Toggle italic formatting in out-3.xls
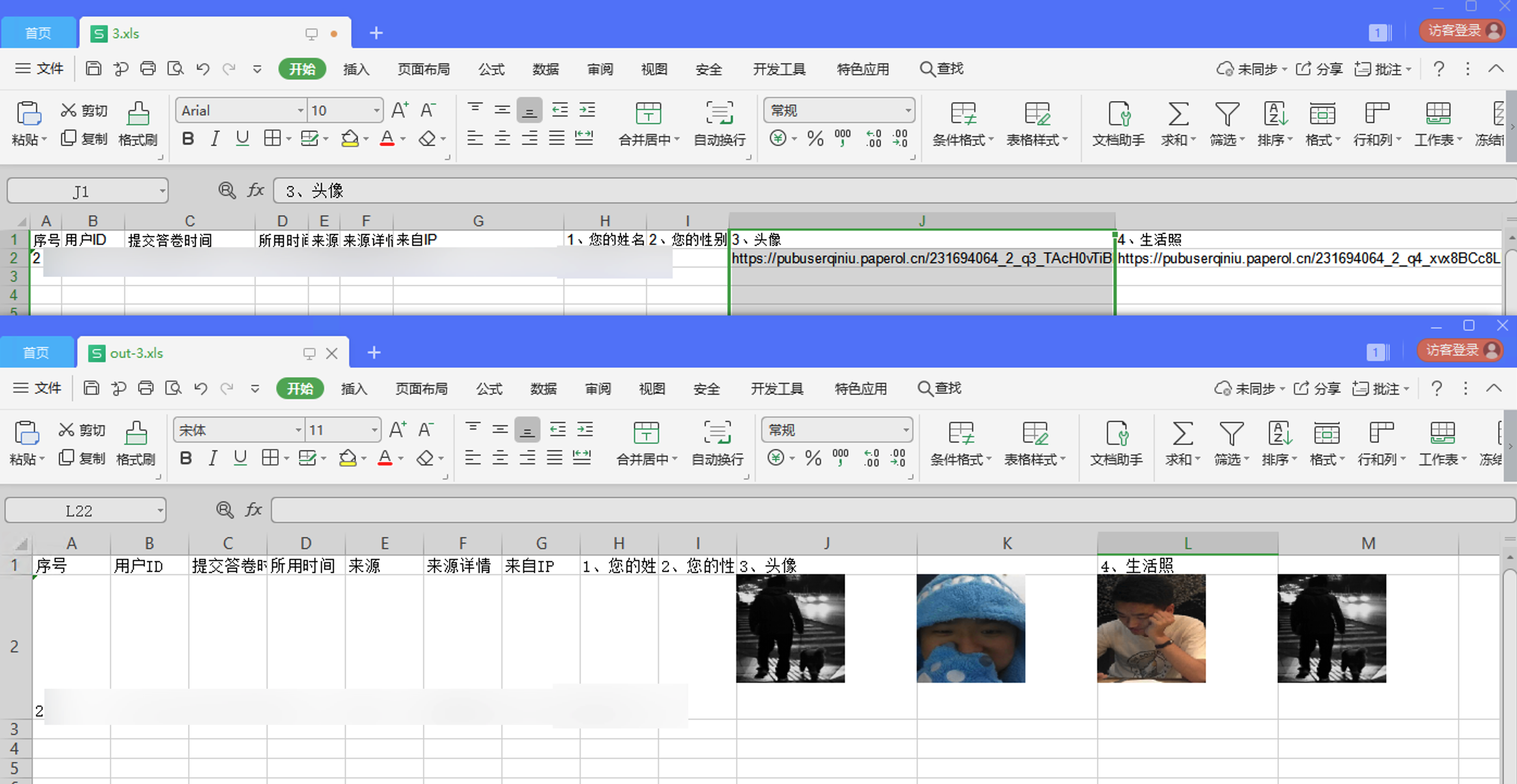This screenshot has height=784, width=1517. [213, 458]
